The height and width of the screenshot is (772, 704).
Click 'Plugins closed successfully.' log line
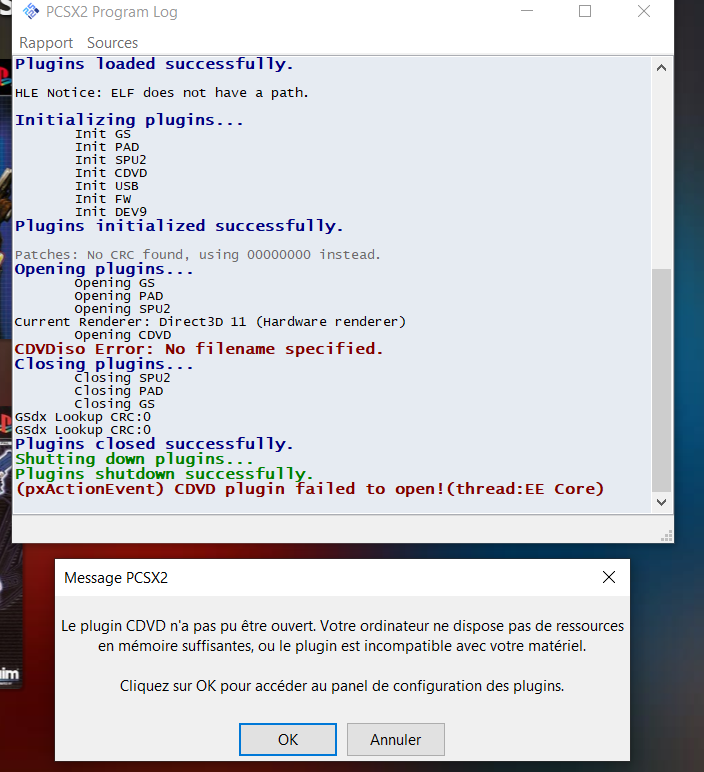coord(154,444)
